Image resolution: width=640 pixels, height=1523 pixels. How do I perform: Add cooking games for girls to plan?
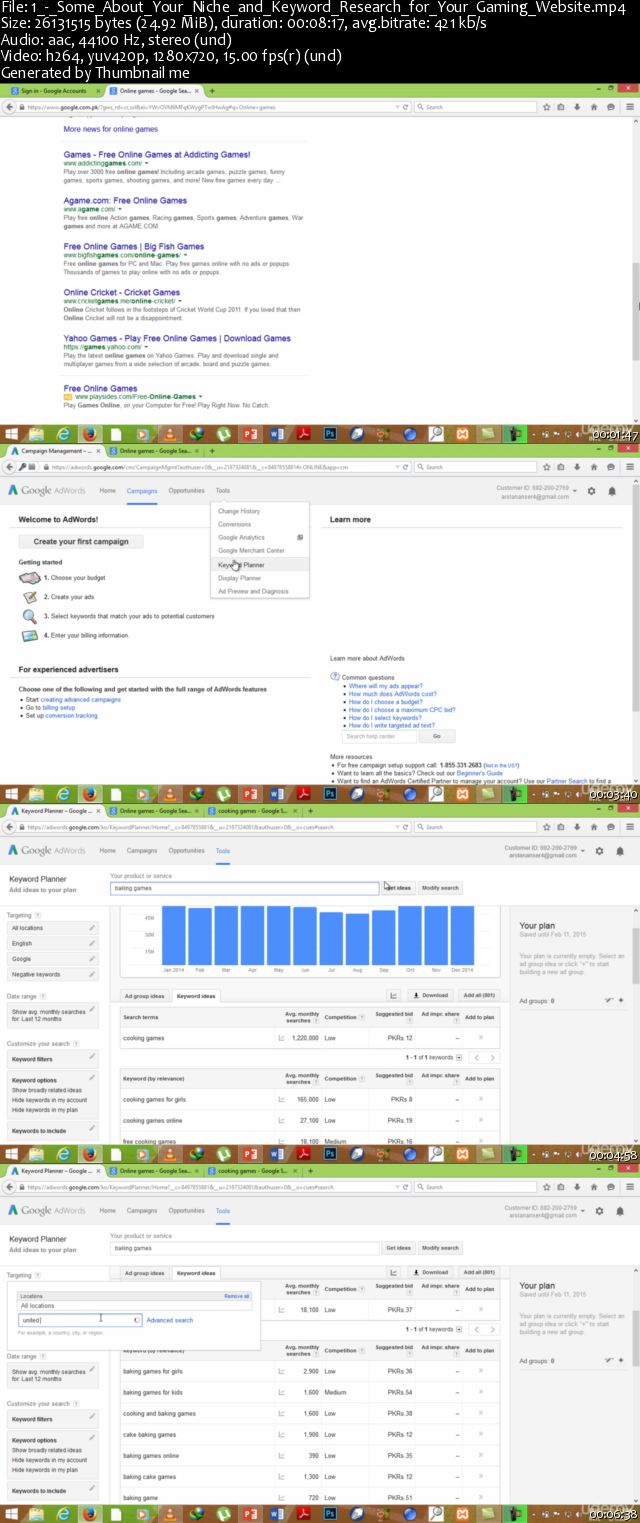(x=480, y=1099)
